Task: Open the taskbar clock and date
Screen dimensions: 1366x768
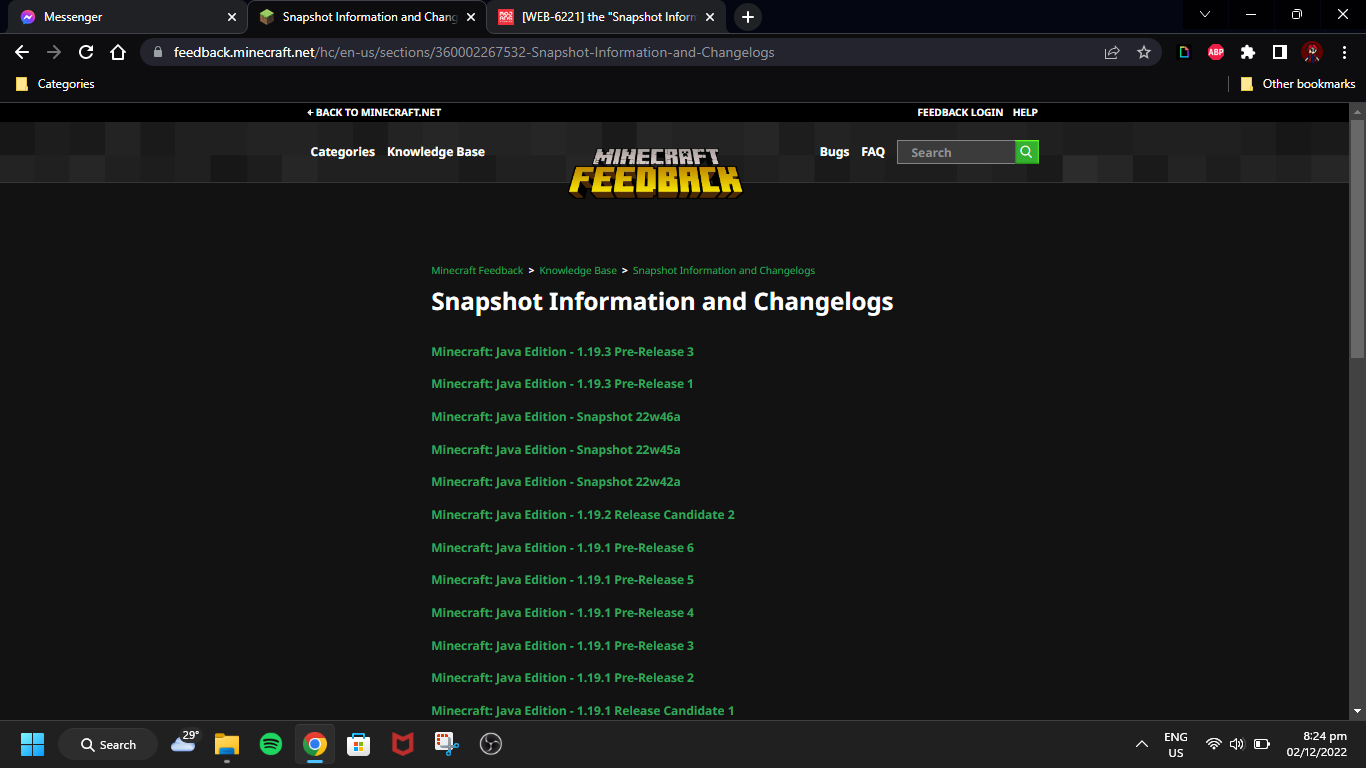Action: coord(1317,744)
